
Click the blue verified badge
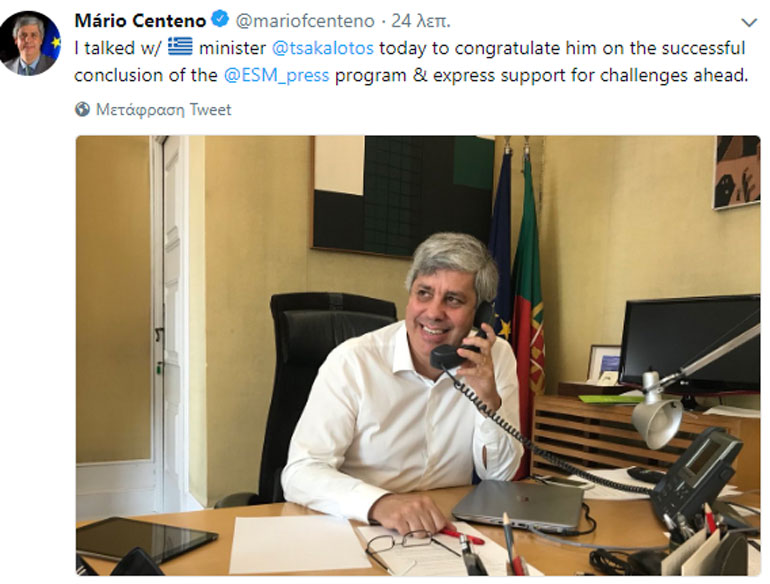220,20
